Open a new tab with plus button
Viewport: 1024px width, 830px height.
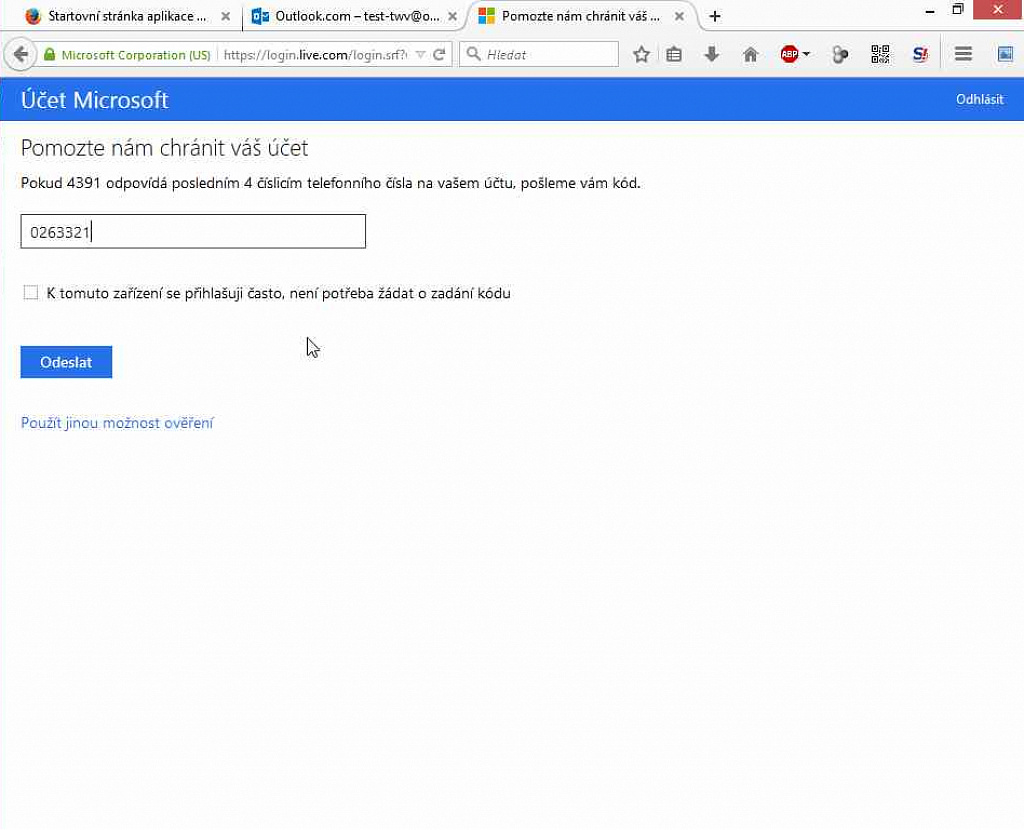tap(714, 16)
